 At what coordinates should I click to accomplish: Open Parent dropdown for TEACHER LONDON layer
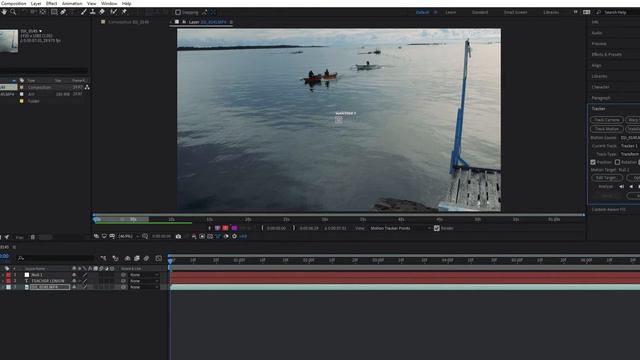(x=144, y=281)
